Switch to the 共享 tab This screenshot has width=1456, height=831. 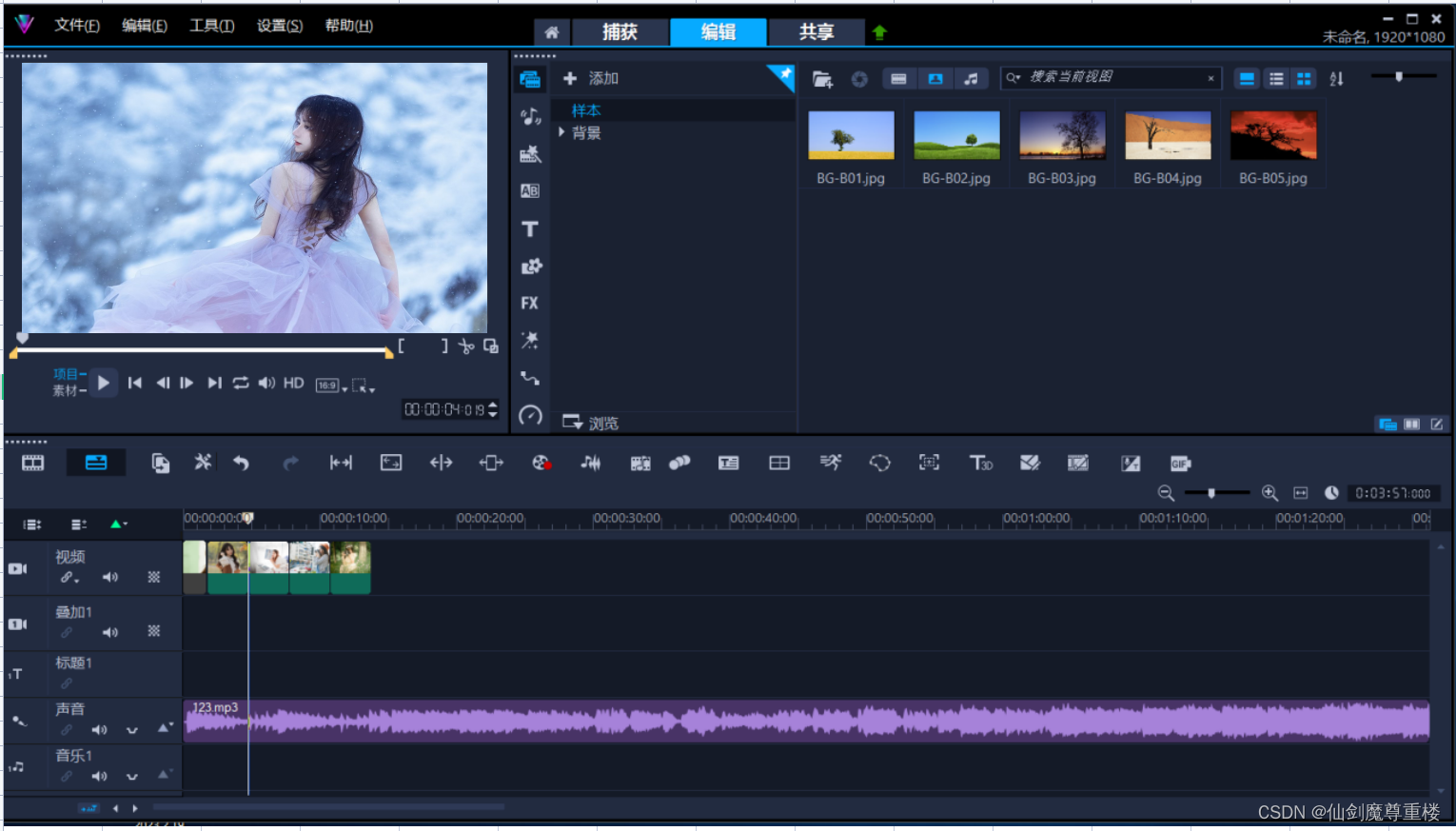[817, 32]
